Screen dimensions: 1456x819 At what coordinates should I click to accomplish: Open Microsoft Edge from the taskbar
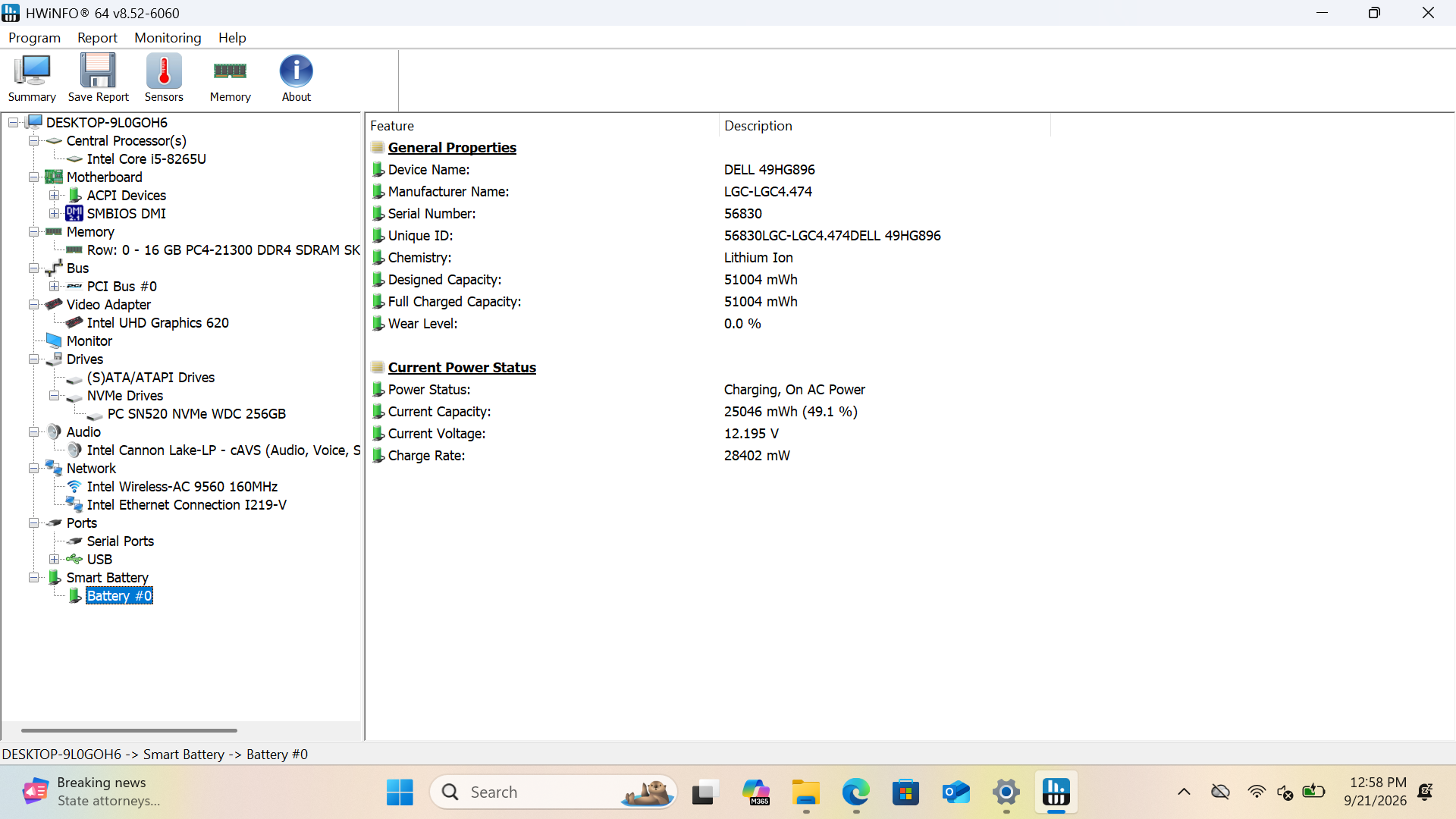(x=855, y=792)
